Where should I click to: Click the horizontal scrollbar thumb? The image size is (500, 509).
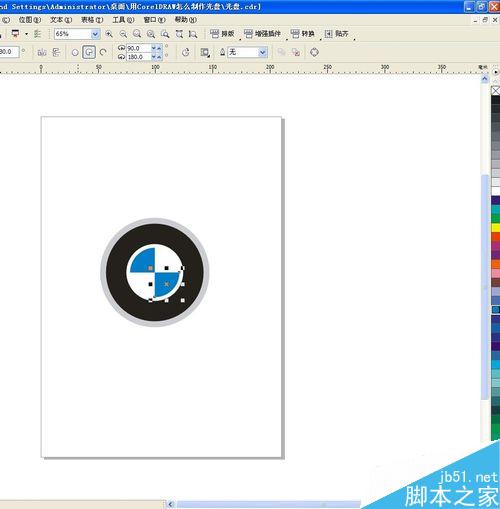click(268, 504)
